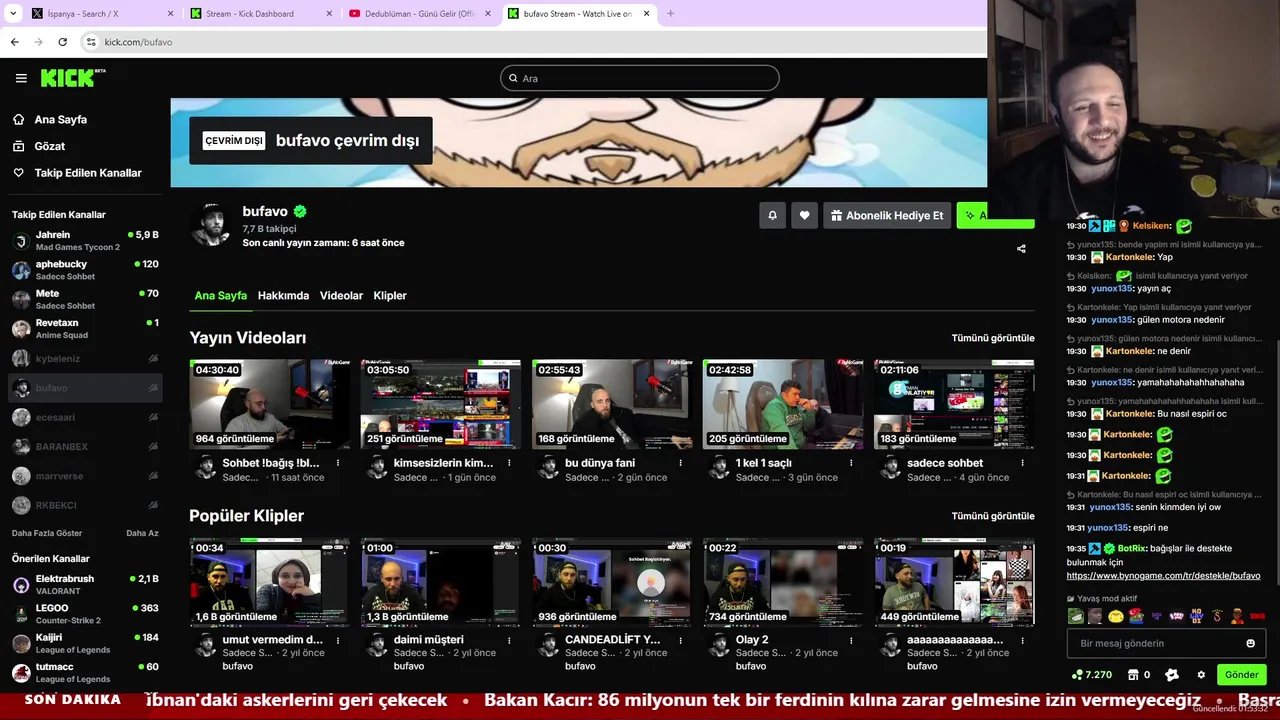
Task: Select the Videolar tab
Action: click(341, 296)
